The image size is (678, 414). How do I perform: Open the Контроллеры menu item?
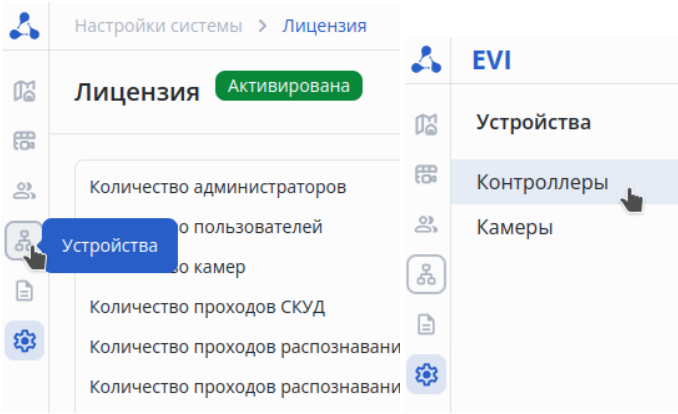pos(542,183)
